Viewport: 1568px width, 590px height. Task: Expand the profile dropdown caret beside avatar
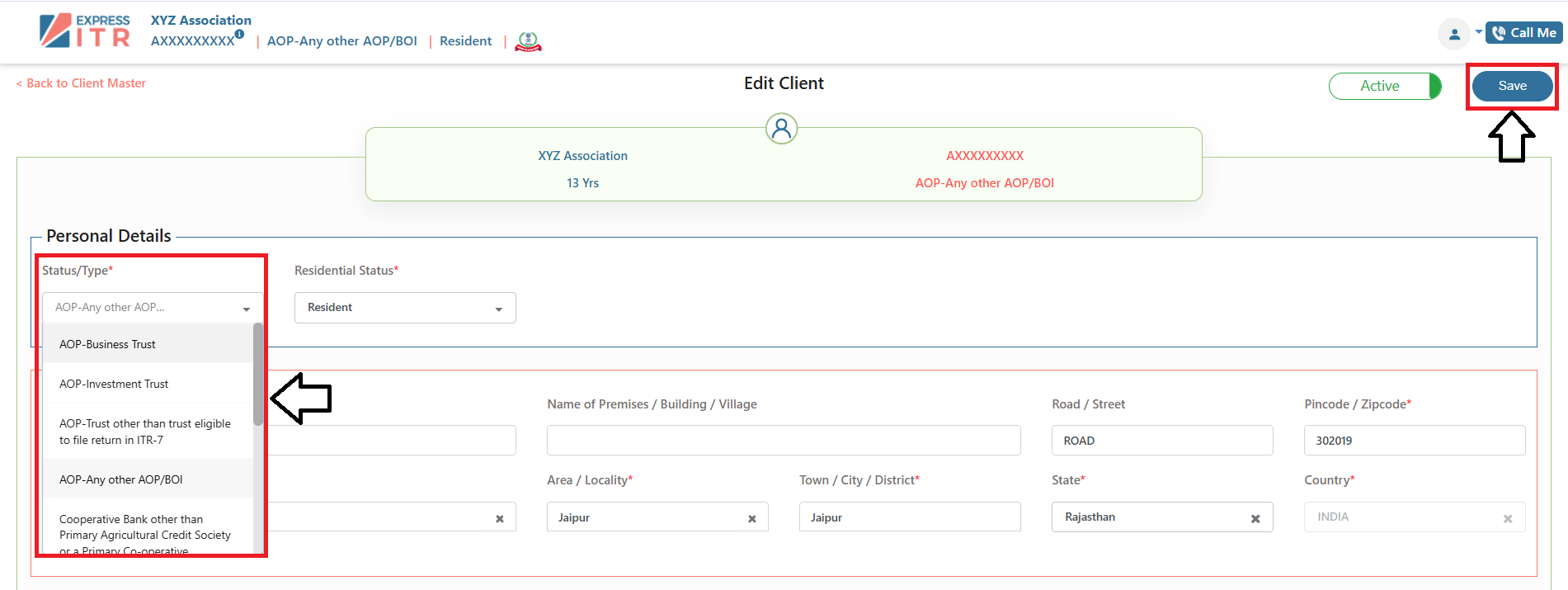click(1479, 32)
